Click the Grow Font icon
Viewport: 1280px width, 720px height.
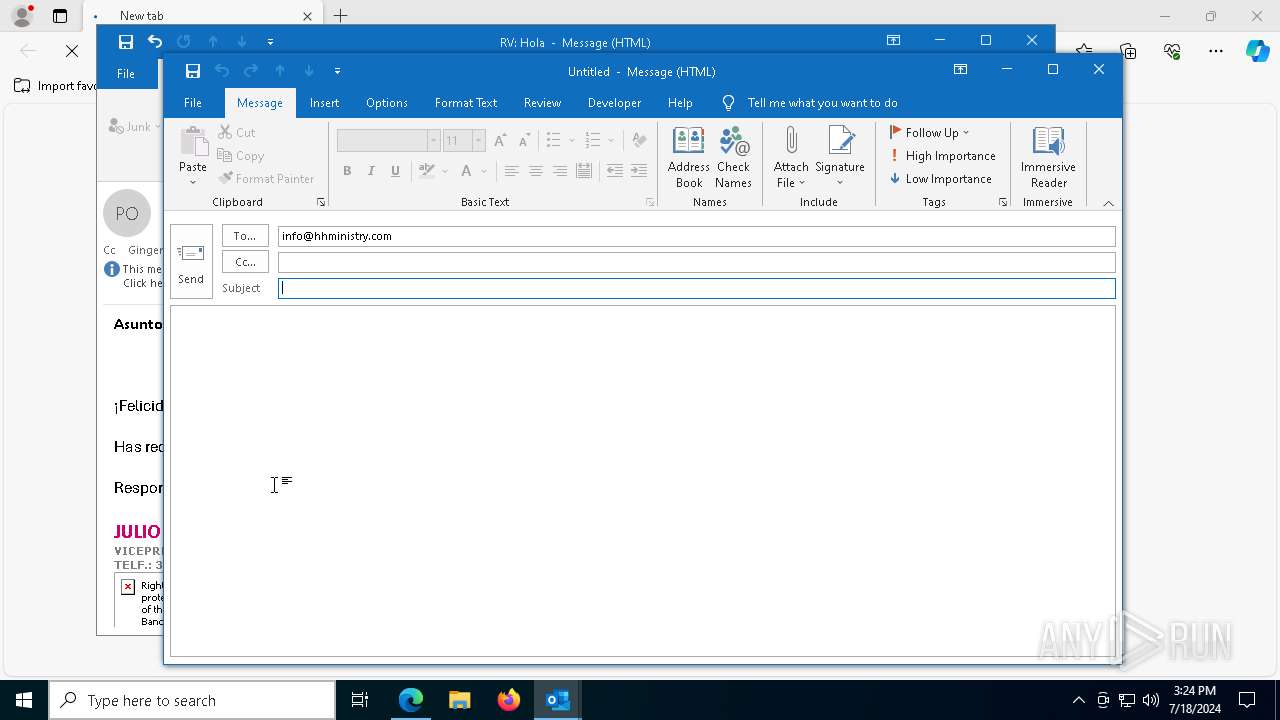point(500,141)
